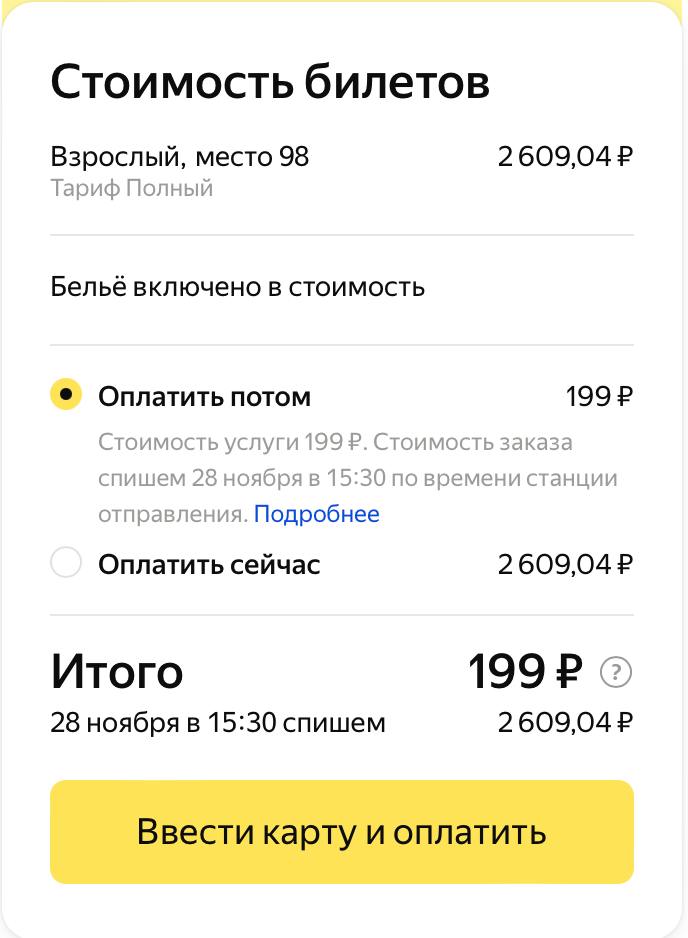Image resolution: width=688 pixels, height=938 pixels.
Task: Click the "28 ноября в 15:30 спишем" text
Action: pyautogui.click(x=218, y=722)
